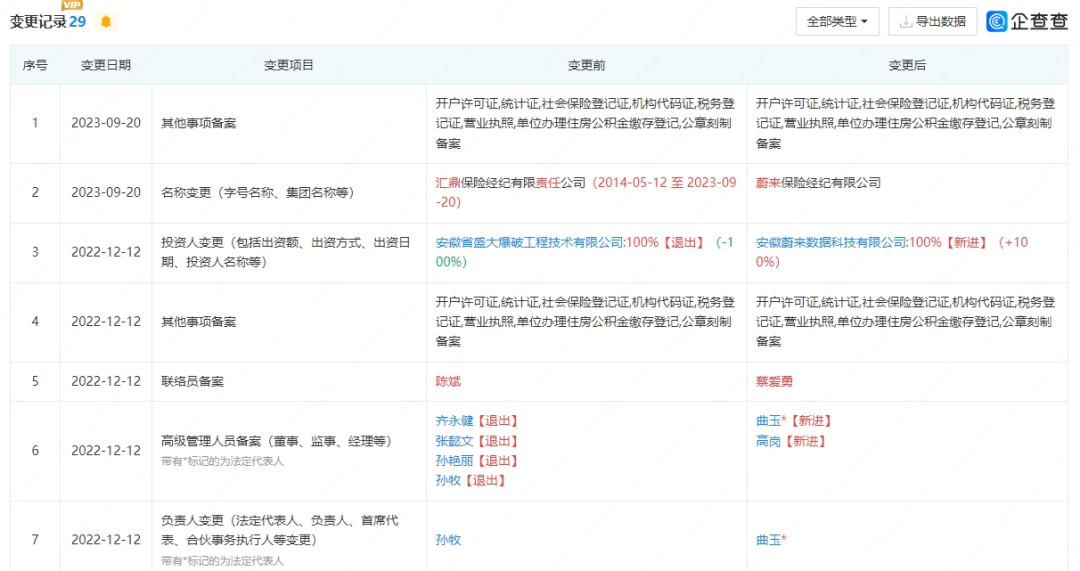
Task: Click the 变更项目 column header
Action: tap(289, 65)
